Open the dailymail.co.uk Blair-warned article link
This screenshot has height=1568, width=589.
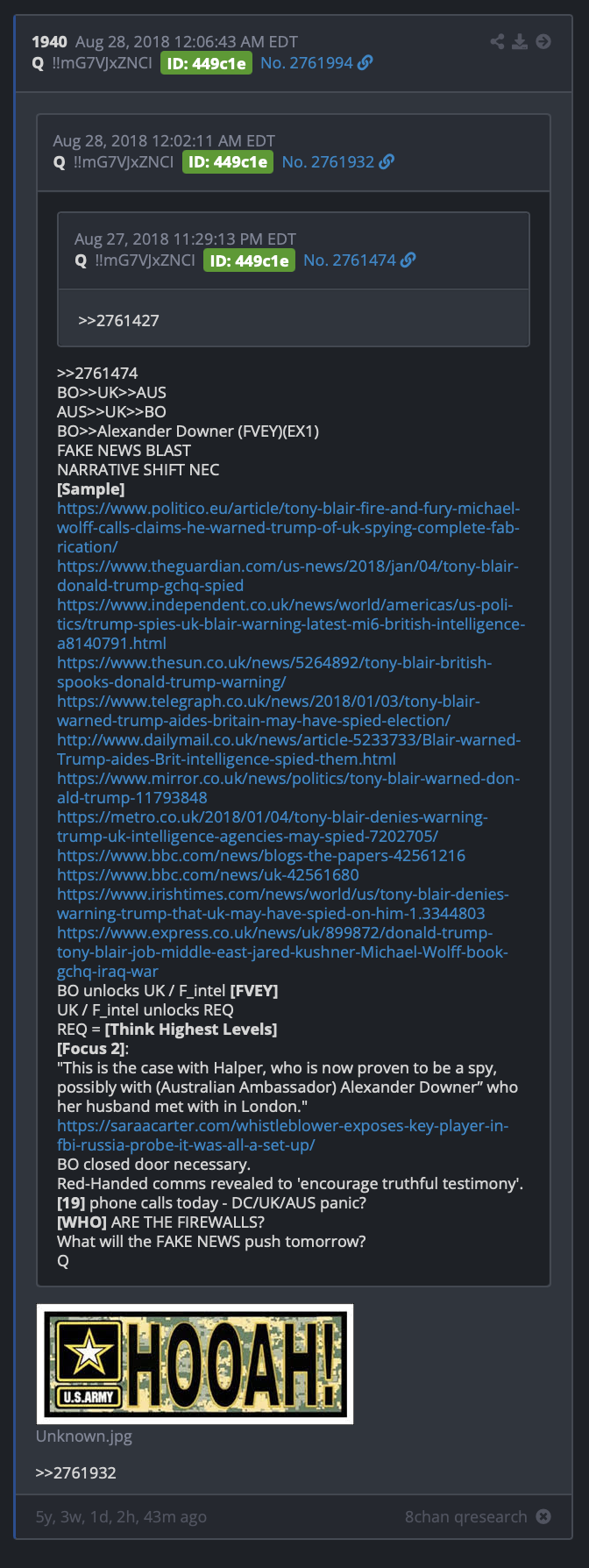coord(288,749)
